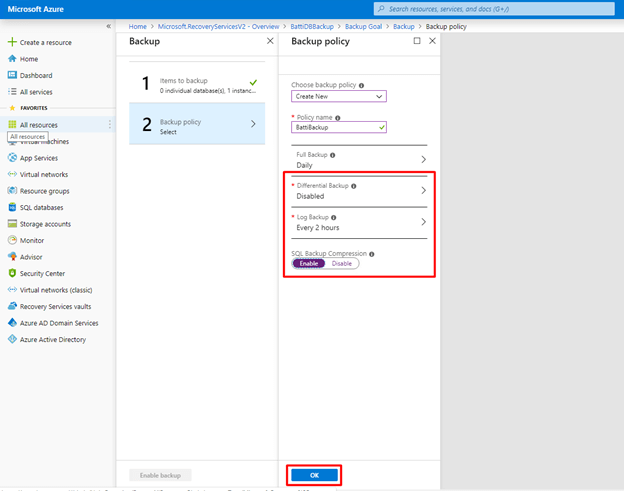The image size is (624, 491).
Task: Click the Azure AD Domain Services icon
Action: (12, 323)
